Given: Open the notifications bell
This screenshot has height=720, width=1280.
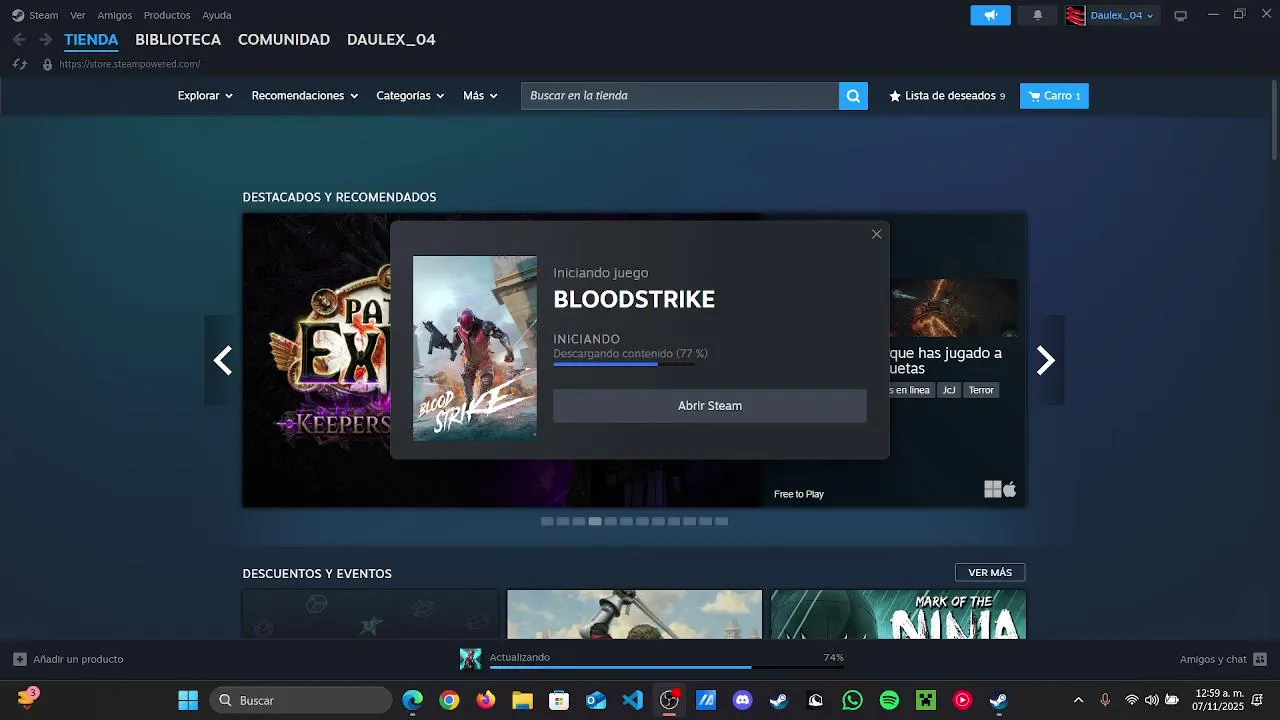Looking at the screenshot, I should (1038, 15).
